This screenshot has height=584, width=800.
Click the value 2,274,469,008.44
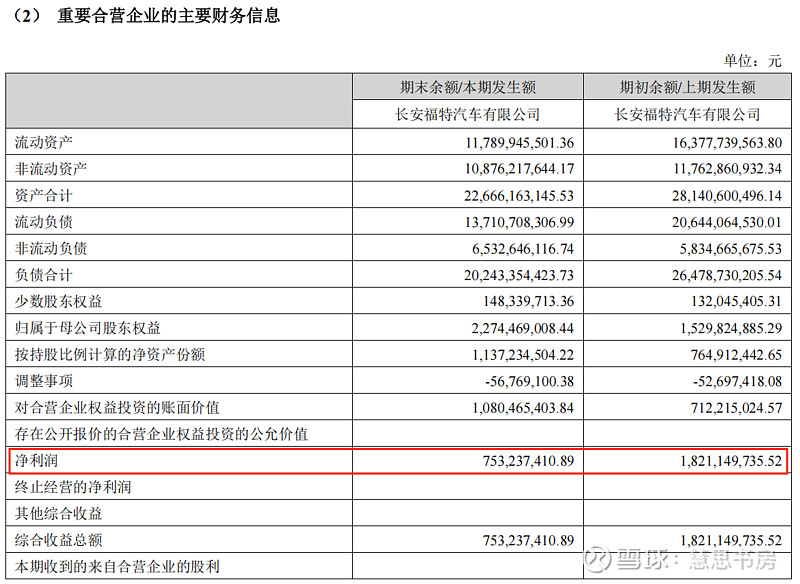[523, 328]
